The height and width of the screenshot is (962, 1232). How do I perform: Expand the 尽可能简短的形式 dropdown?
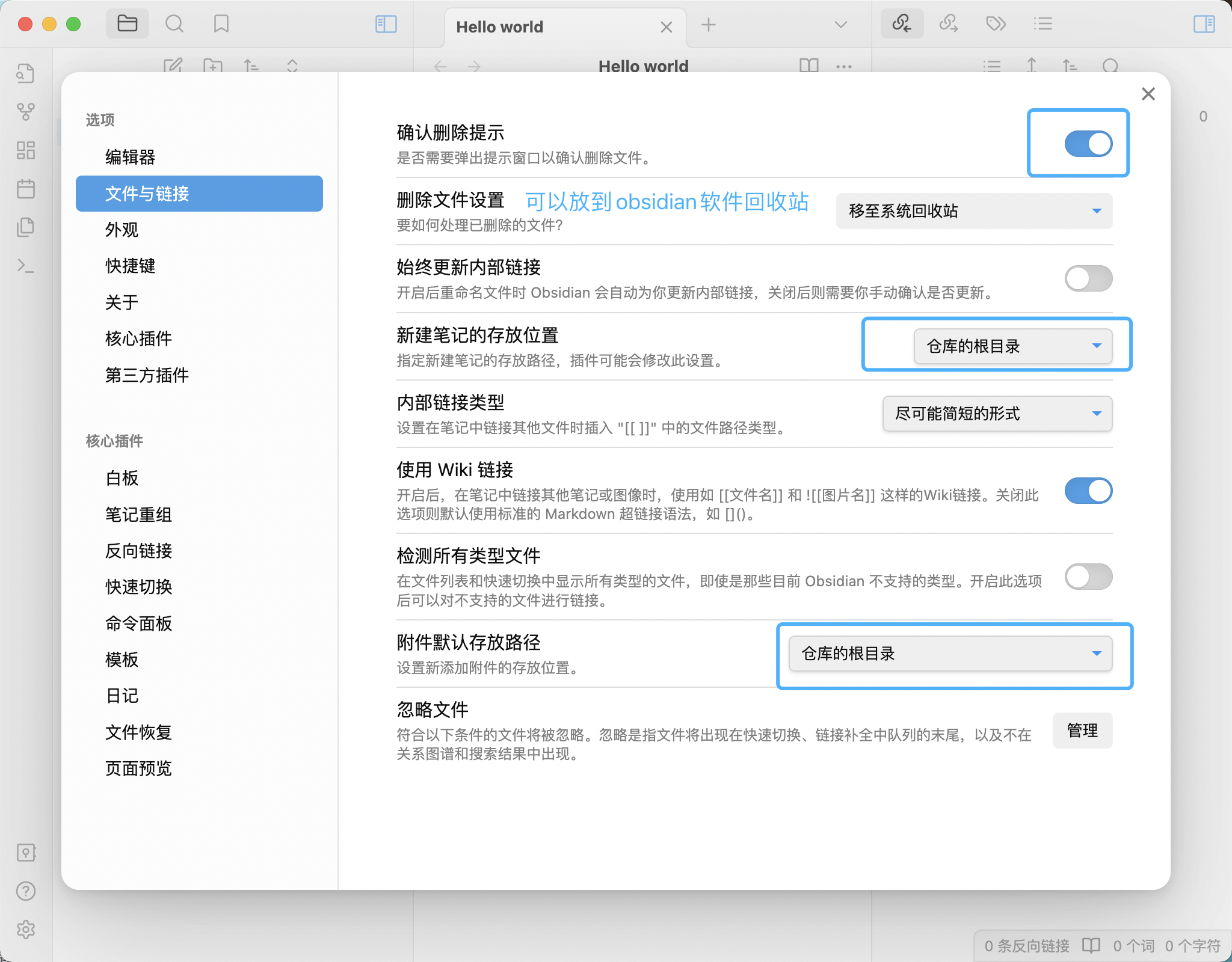tap(997, 414)
